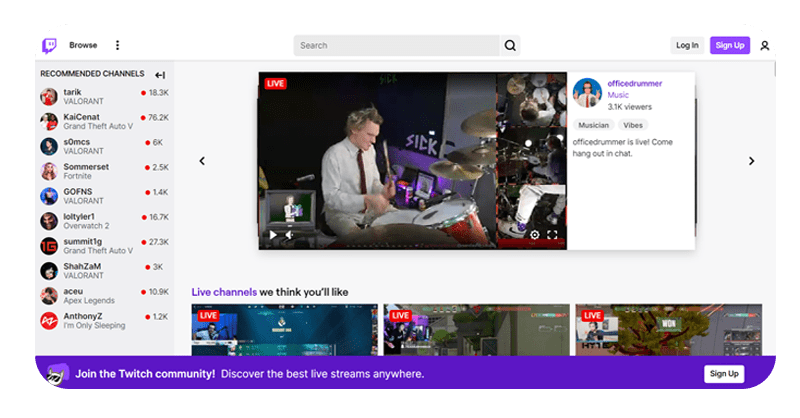Click the LIVE badge on featured stream
Screen dimensions: 800x418
point(276,84)
